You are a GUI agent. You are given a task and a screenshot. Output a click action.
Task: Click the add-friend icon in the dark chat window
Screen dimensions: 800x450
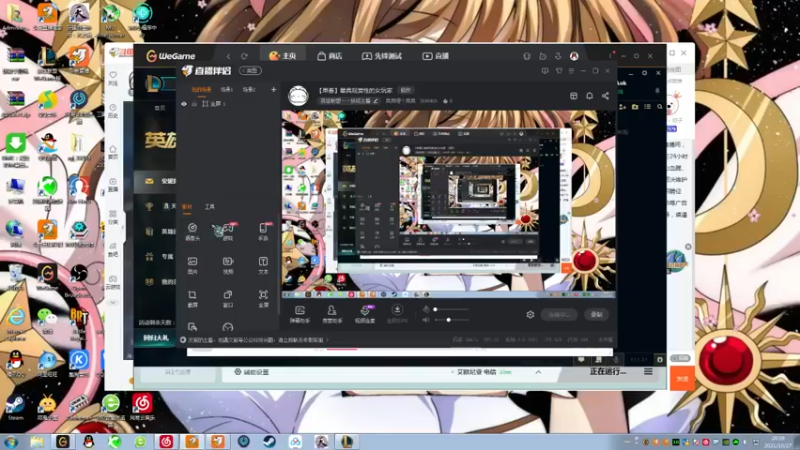point(622,107)
